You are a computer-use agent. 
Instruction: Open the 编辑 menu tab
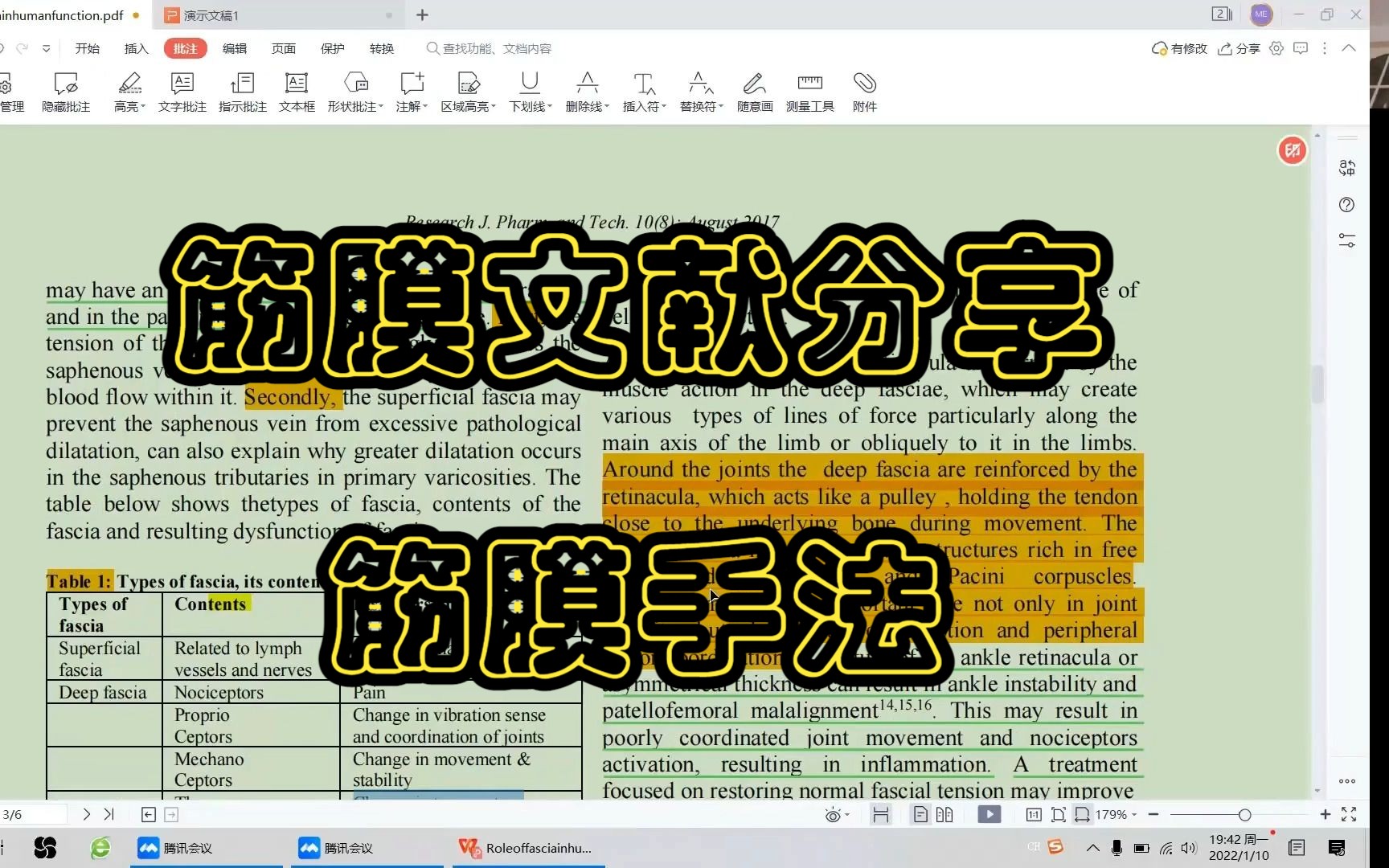[x=235, y=48]
